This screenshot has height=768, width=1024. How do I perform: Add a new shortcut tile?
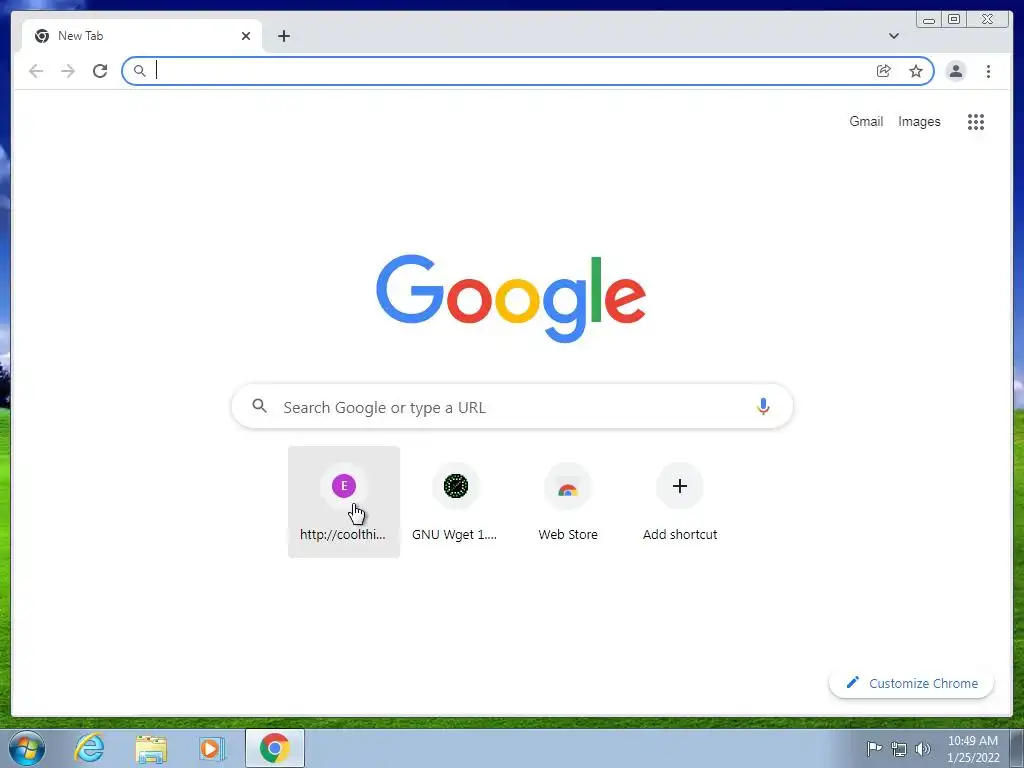click(x=680, y=502)
